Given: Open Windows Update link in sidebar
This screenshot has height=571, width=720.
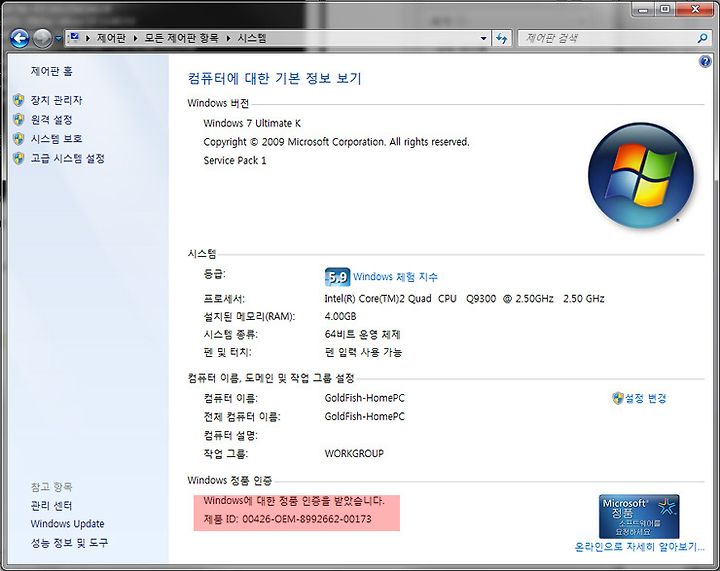Looking at the screenshot, I should click(x=68, y=524).
